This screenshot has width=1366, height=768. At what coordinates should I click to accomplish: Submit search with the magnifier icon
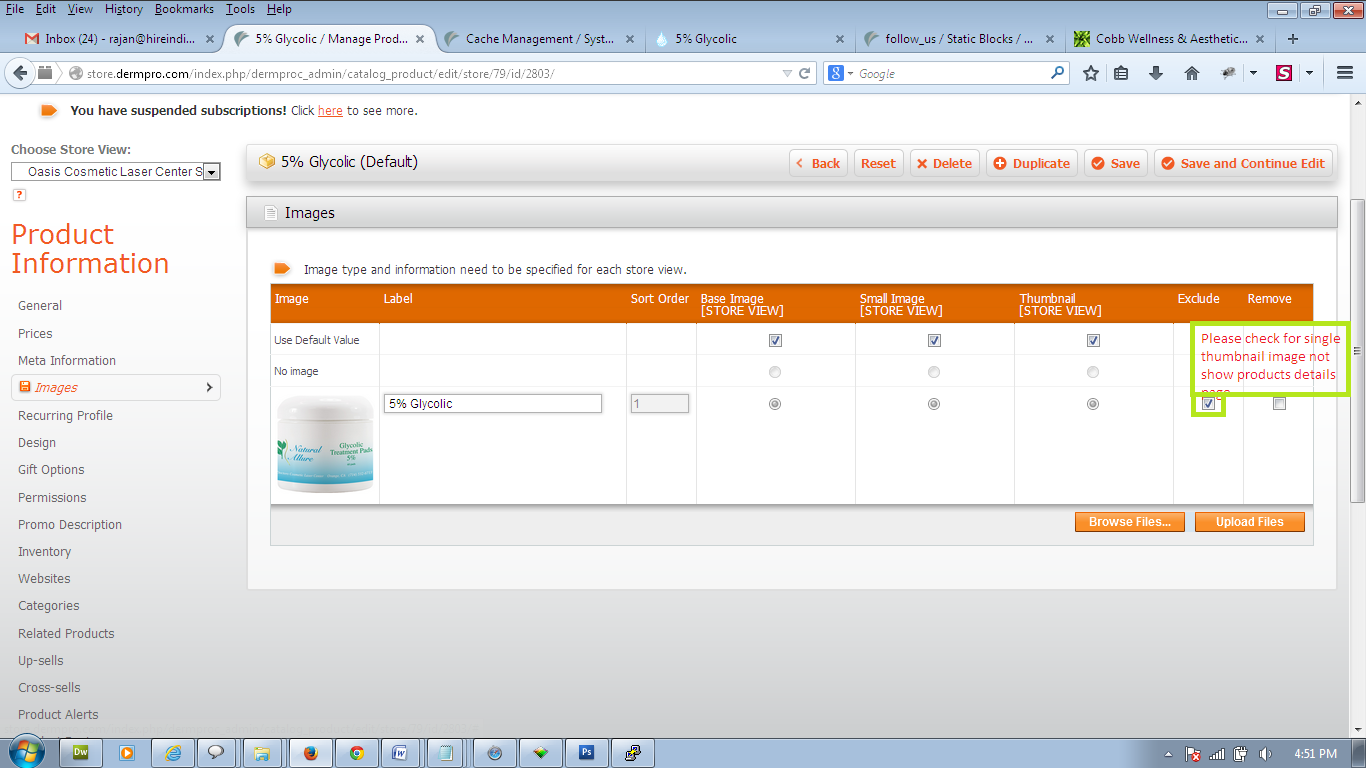pyautogui.click(x=1057, y=73)
